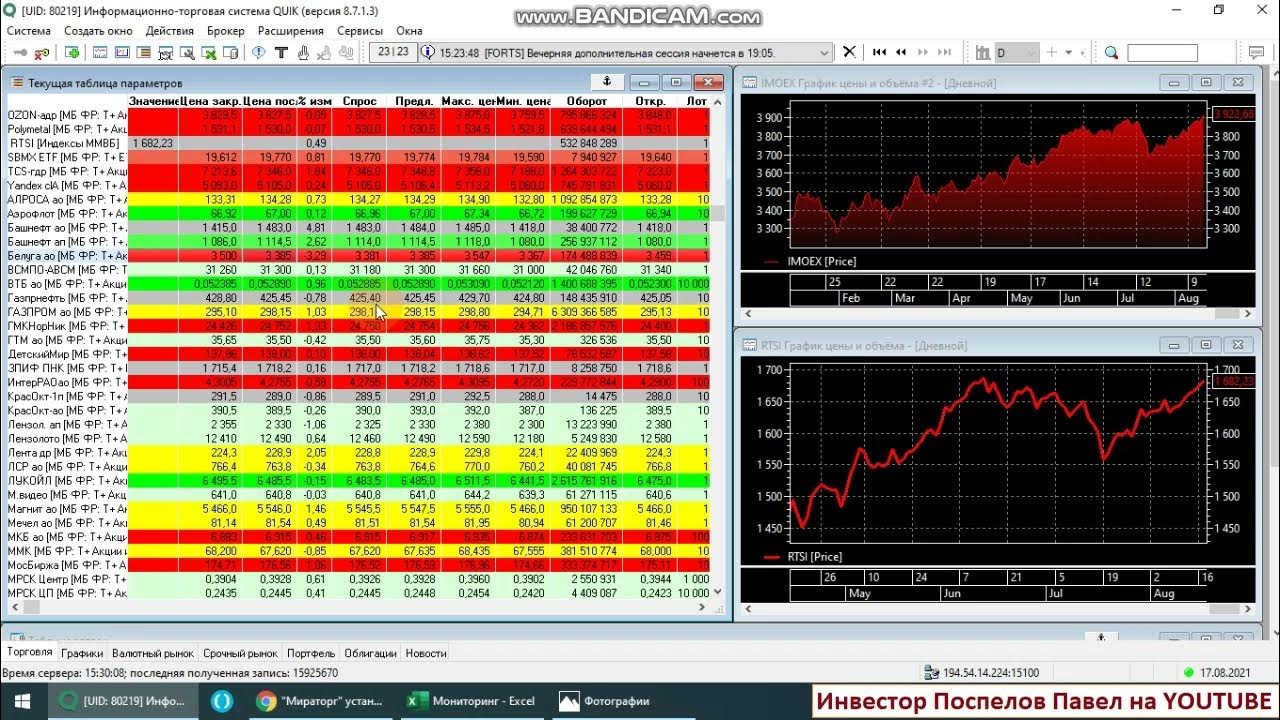This screenshot has height=720, width=1280.
Task: Click the Оборот column header
Action: pyautogui.click(x=586, y=101)
